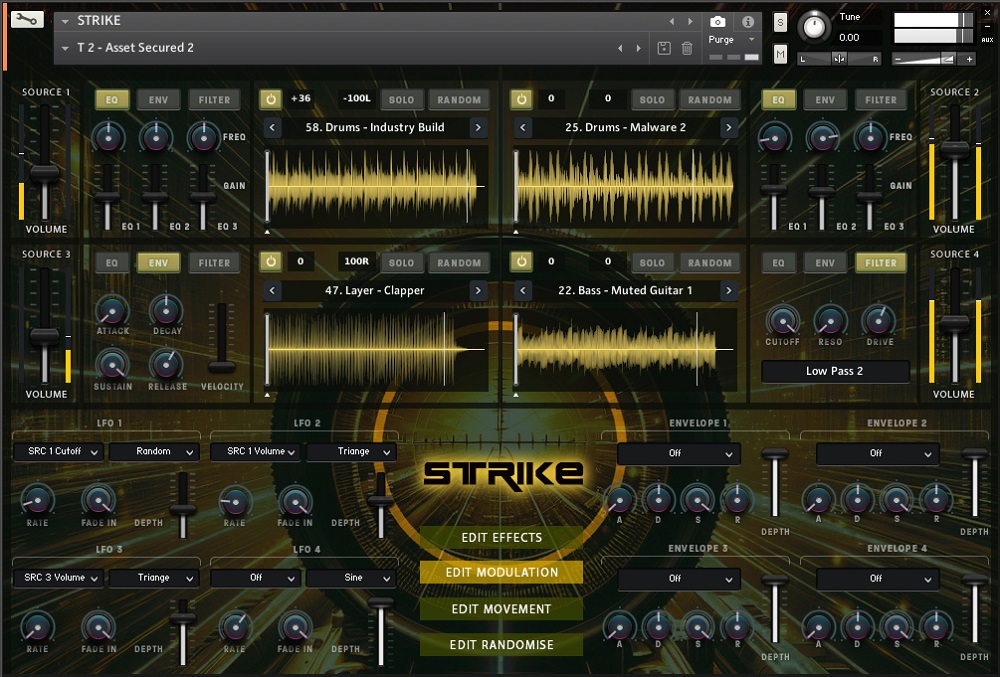The image size is (1000, 677).
Task: Switch Source 3 to the FILTER tab
Action: (x=214, y=263)
